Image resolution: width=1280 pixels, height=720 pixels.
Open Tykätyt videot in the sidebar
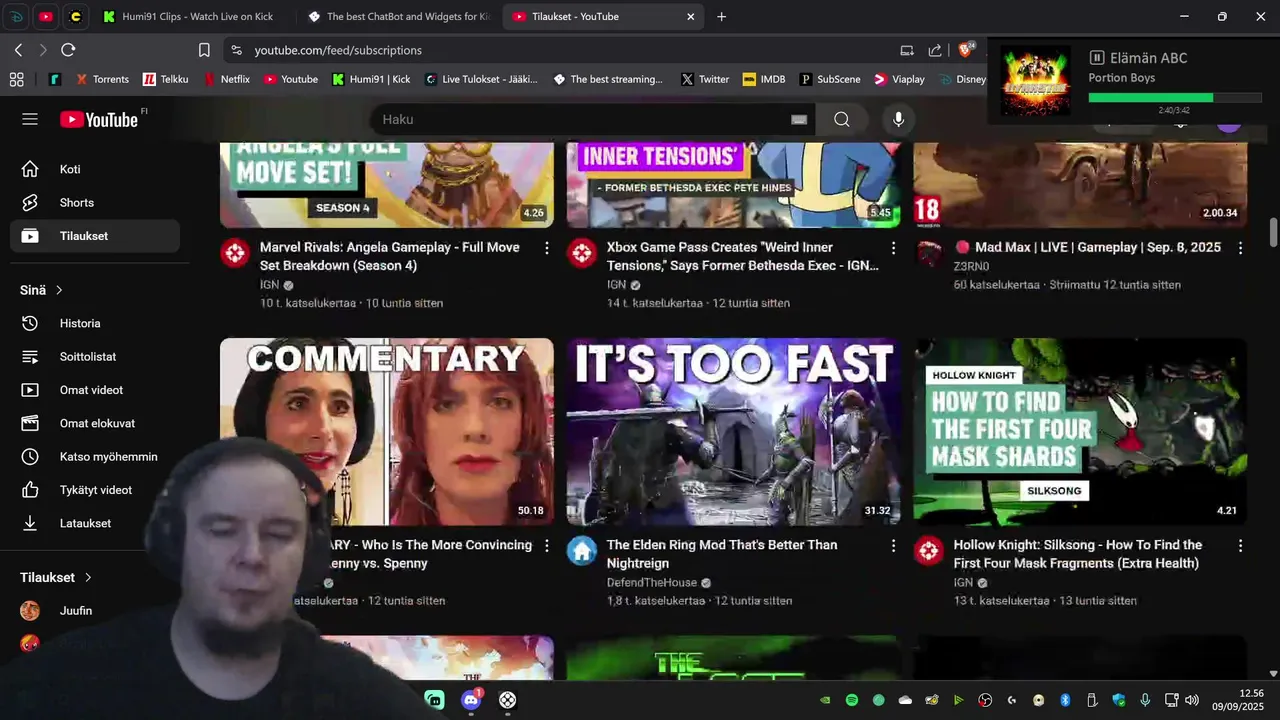click(x=95, y=490)
